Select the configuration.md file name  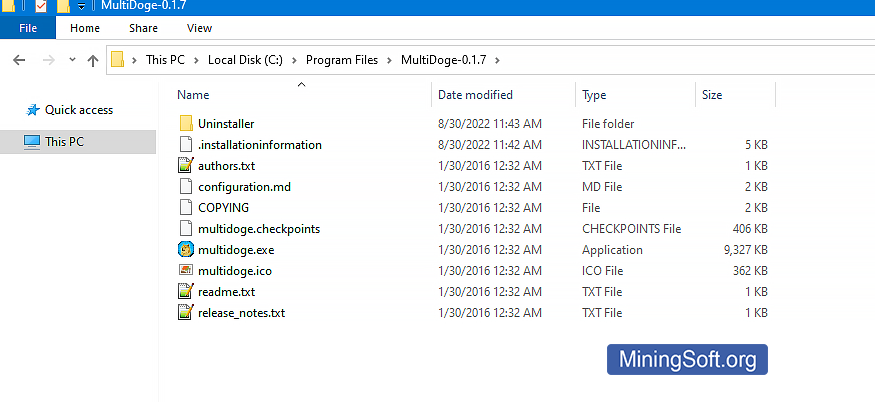coord(244,187)
